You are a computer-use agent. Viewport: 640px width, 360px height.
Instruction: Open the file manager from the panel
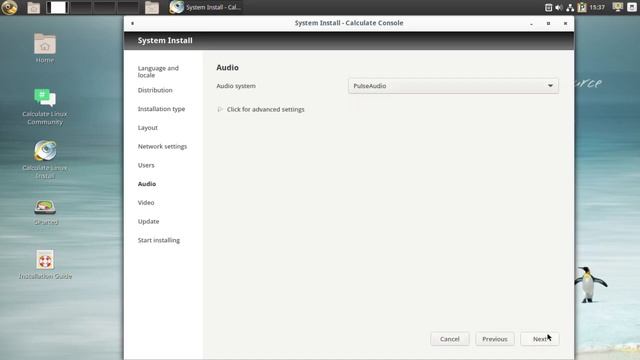(x=33, y=7)
